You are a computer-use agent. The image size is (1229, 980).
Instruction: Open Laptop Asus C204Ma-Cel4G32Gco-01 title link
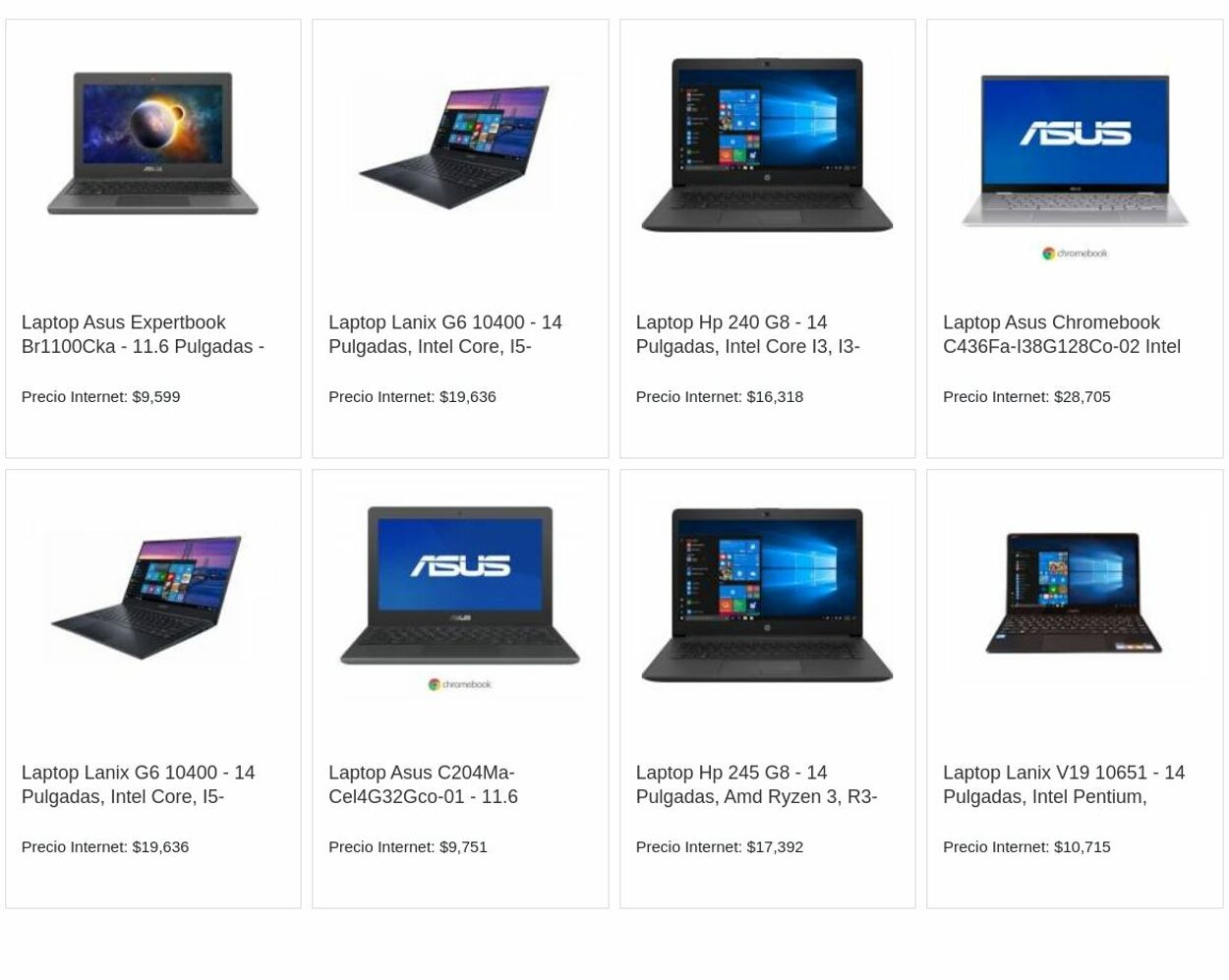click(x=423, y=784)
